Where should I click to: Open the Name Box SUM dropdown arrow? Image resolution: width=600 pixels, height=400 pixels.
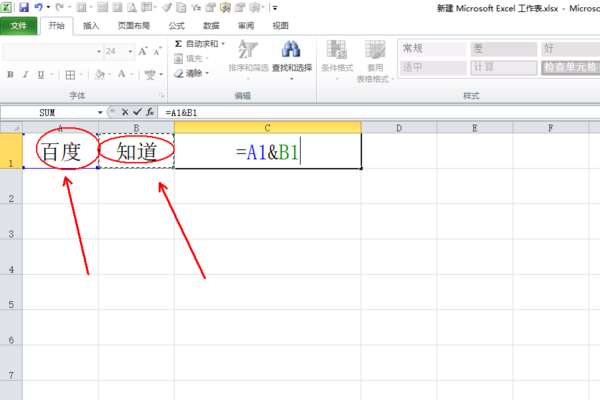(100, 113)
